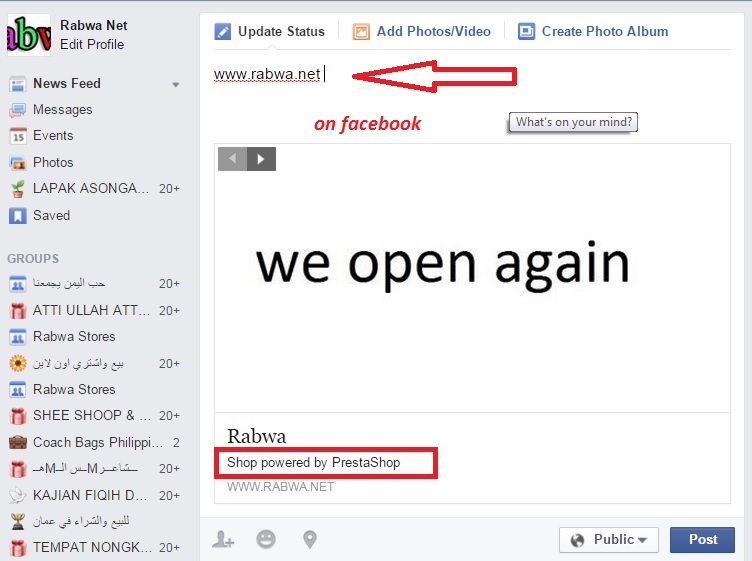Publish the status with Post button
This screenshot has height=561, width=752.
702,540
